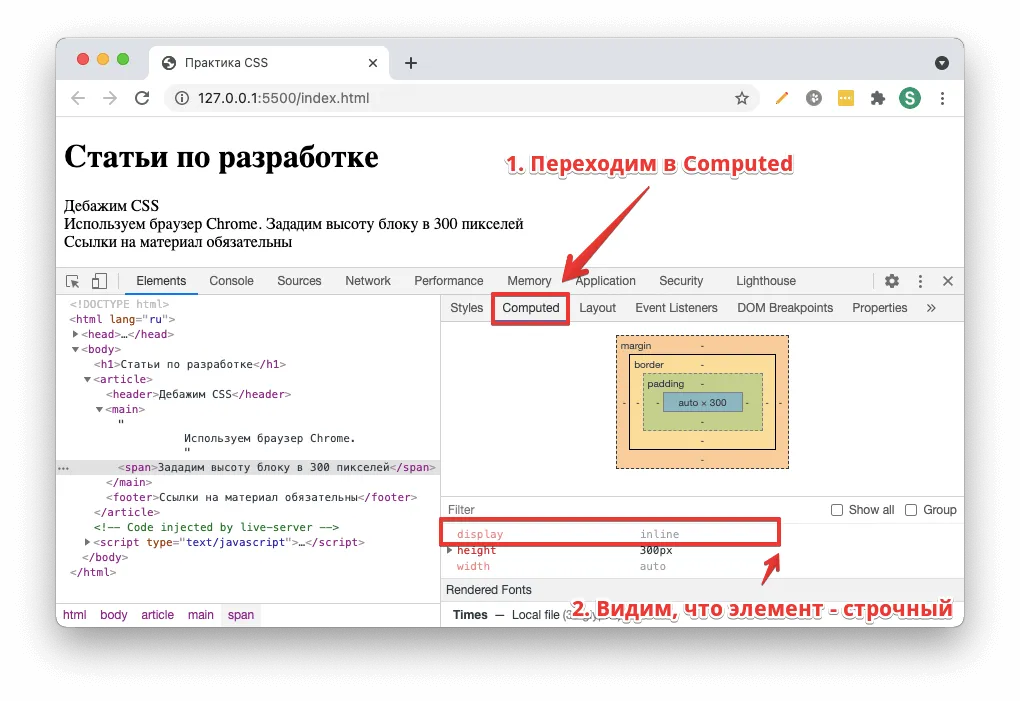Click the tab search down-arrow icon
The width and height of the screenshot is (1020, 701).
pyautogui.click(x=941, y=63)
